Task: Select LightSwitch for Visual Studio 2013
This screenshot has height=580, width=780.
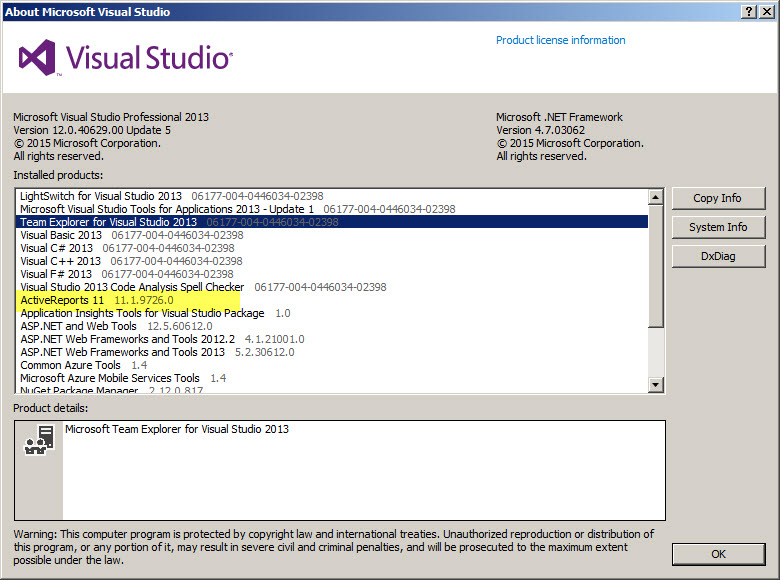Action: 101,196
